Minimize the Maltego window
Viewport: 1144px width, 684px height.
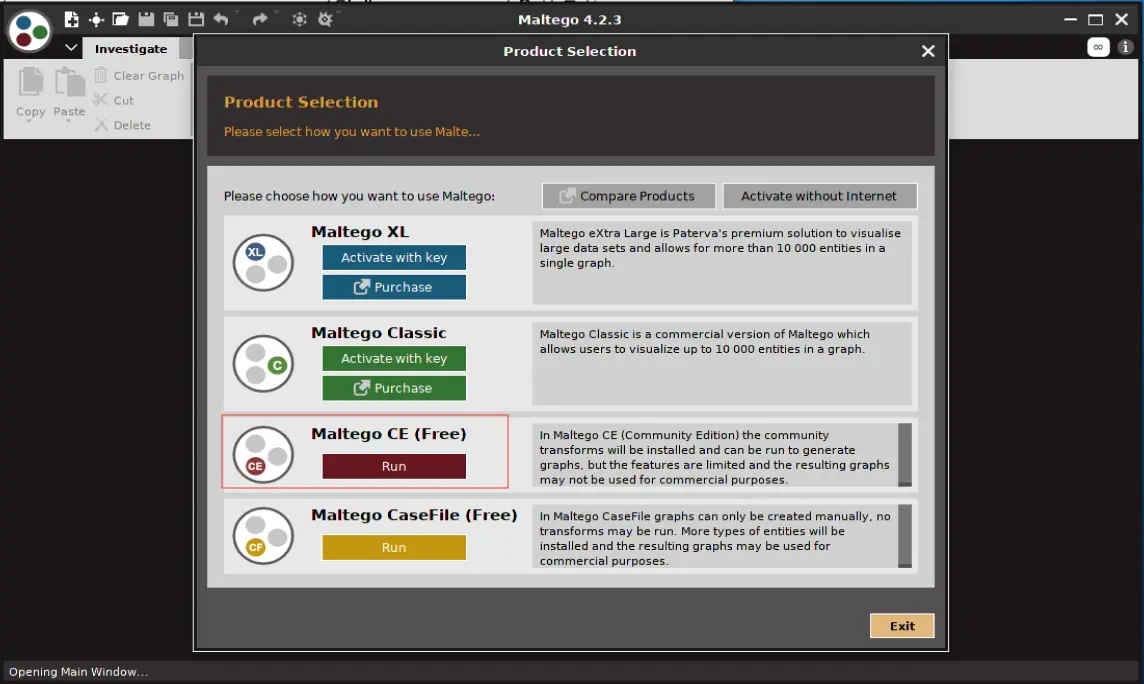coord(1070,20)
